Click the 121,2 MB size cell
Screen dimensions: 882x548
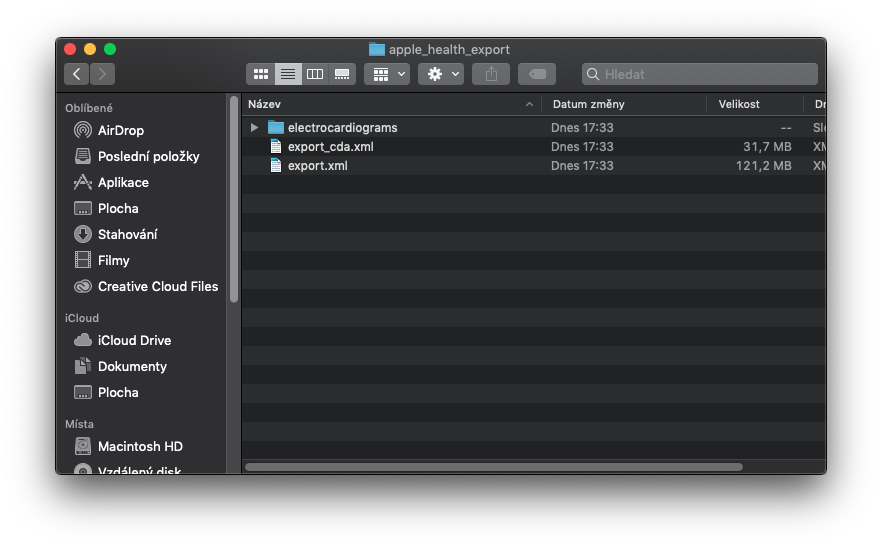coord(764,166)
